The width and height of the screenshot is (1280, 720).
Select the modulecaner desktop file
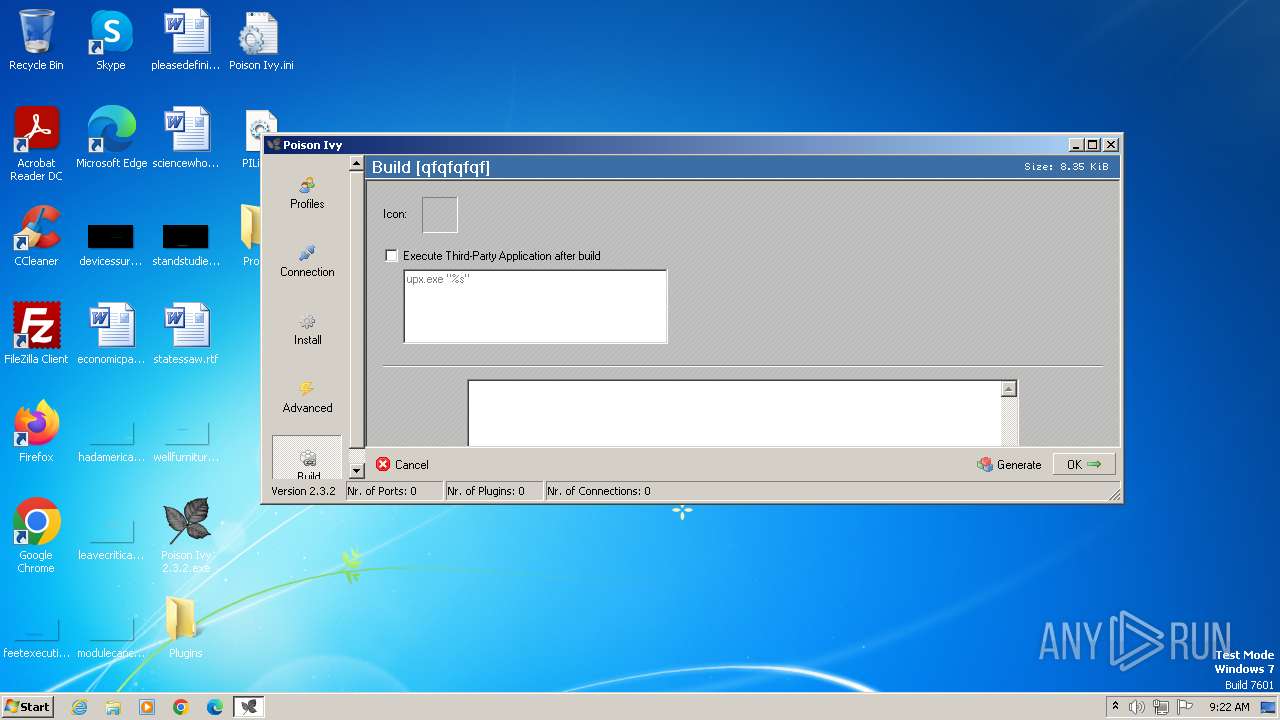tap(111, 636)
